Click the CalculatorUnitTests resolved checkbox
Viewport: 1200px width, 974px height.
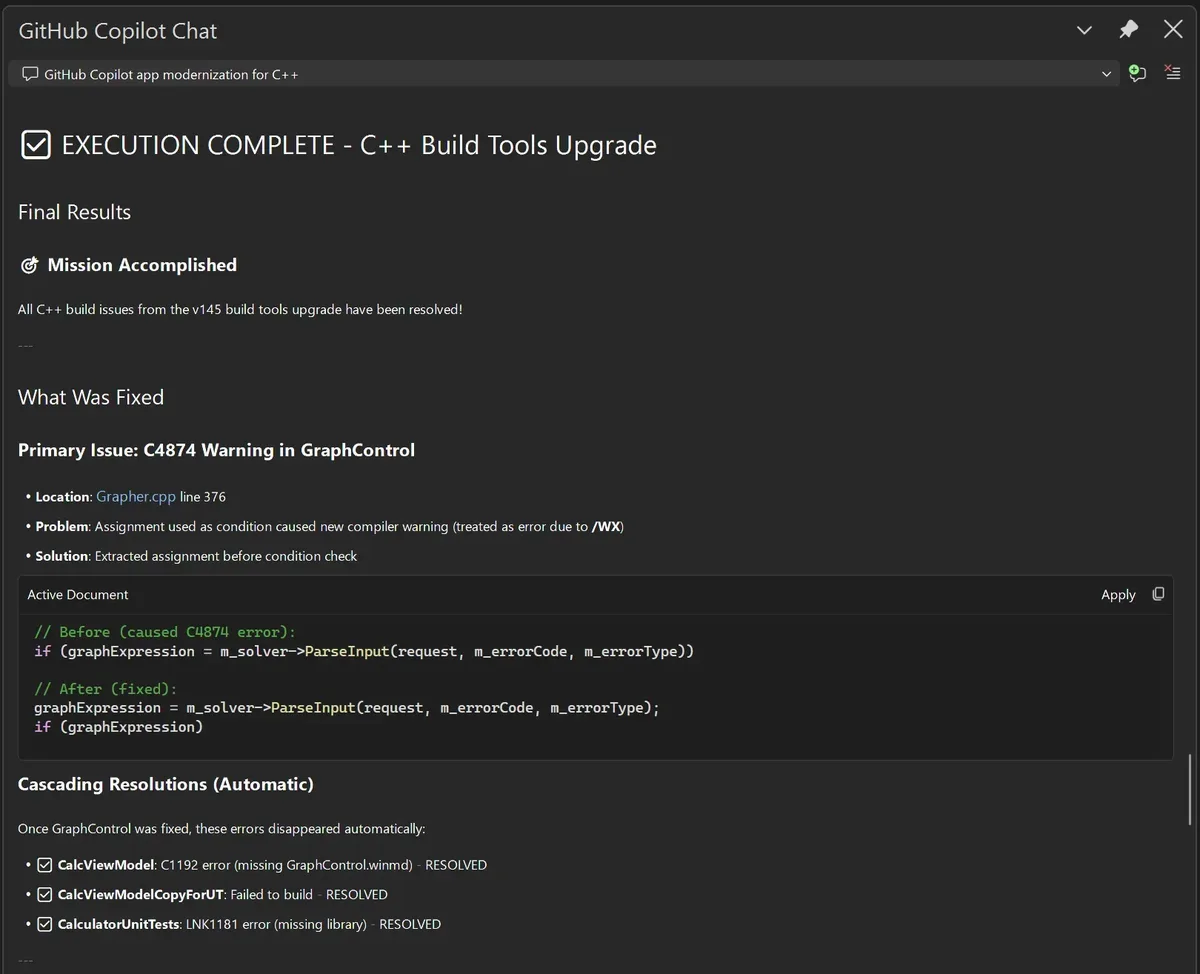(45, 924)
